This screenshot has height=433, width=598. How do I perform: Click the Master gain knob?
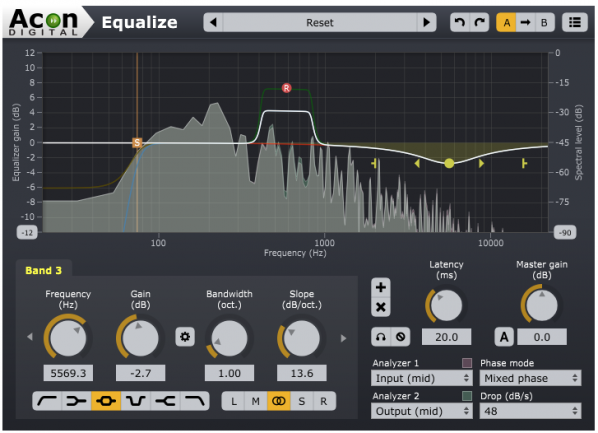(542, 305)
